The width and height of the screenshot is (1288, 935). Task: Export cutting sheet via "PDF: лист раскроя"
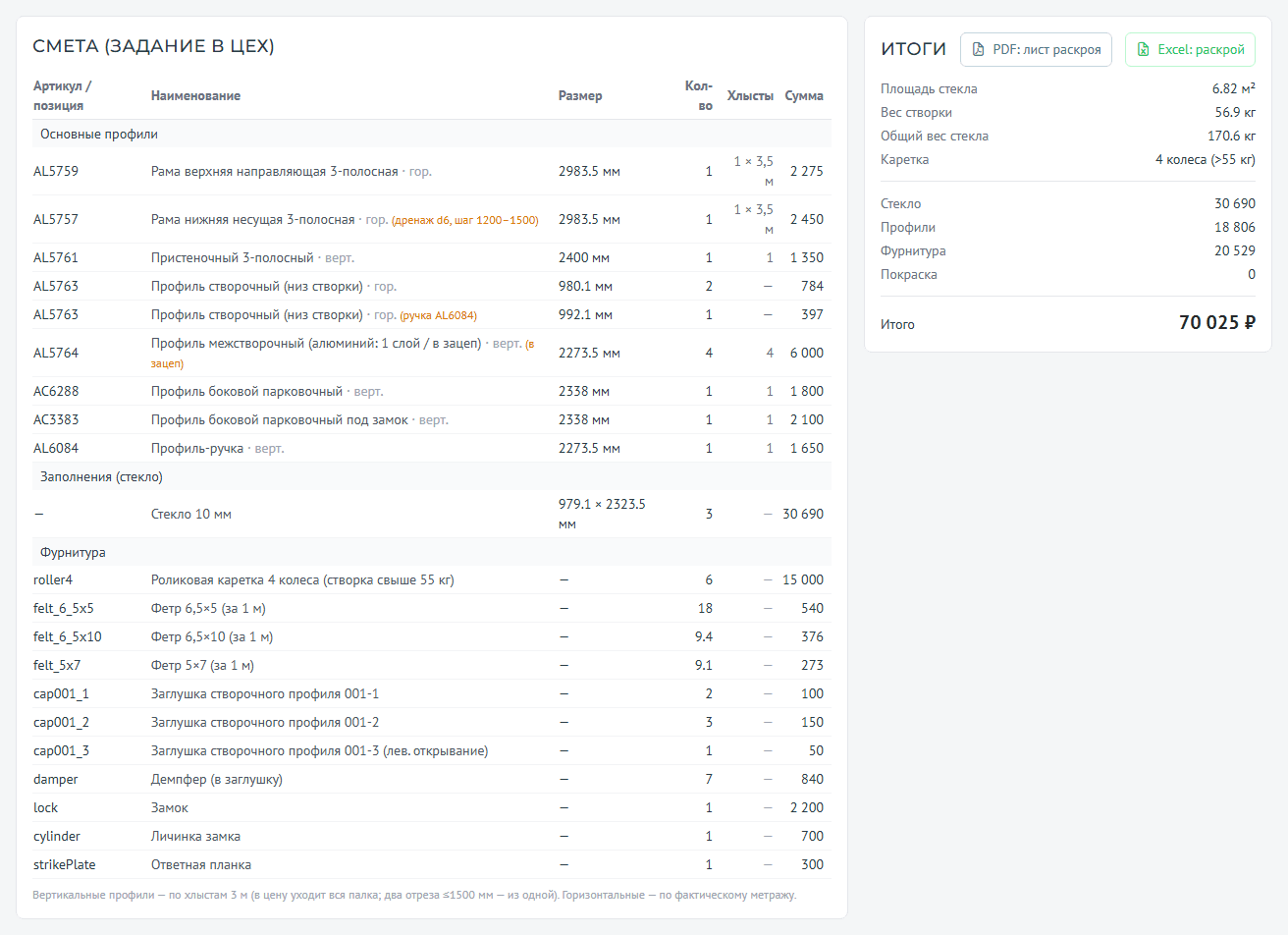[x=1036, y=49]
